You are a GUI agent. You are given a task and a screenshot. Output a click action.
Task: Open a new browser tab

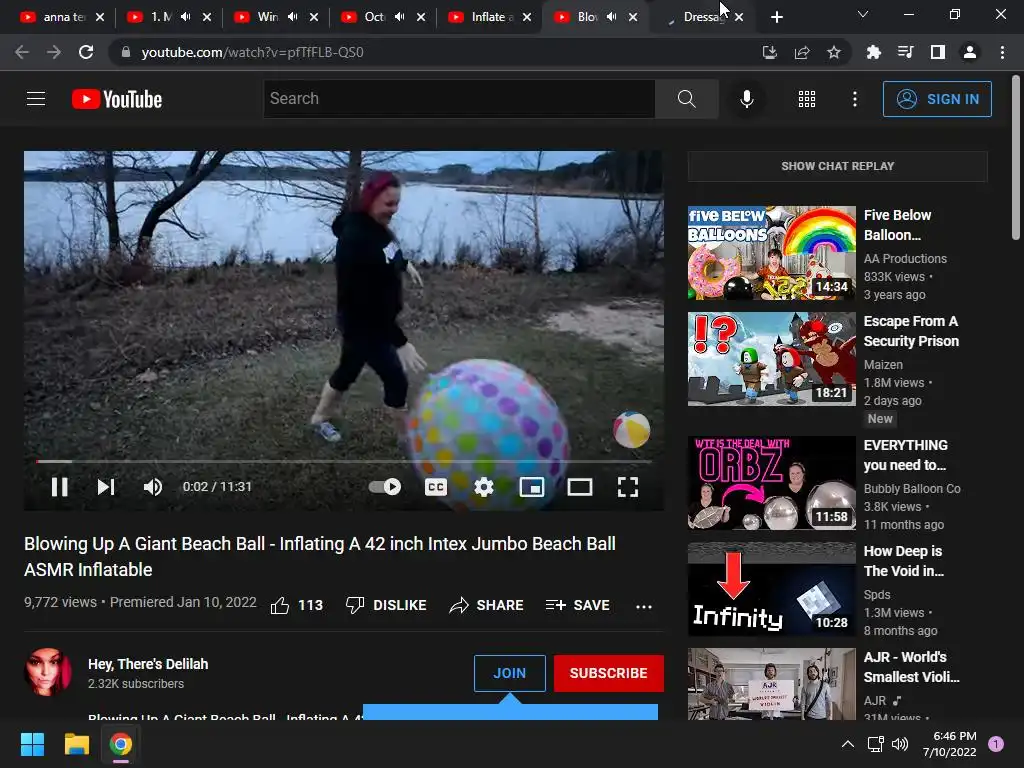[x=776, y=17]
